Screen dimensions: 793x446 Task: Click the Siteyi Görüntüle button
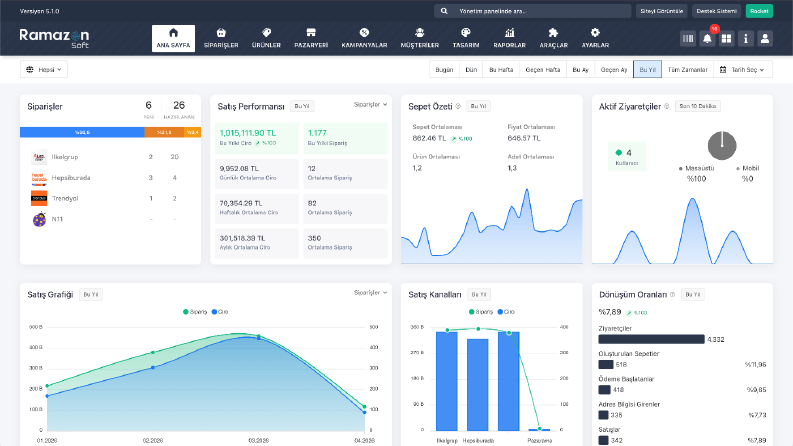(662, 11)
